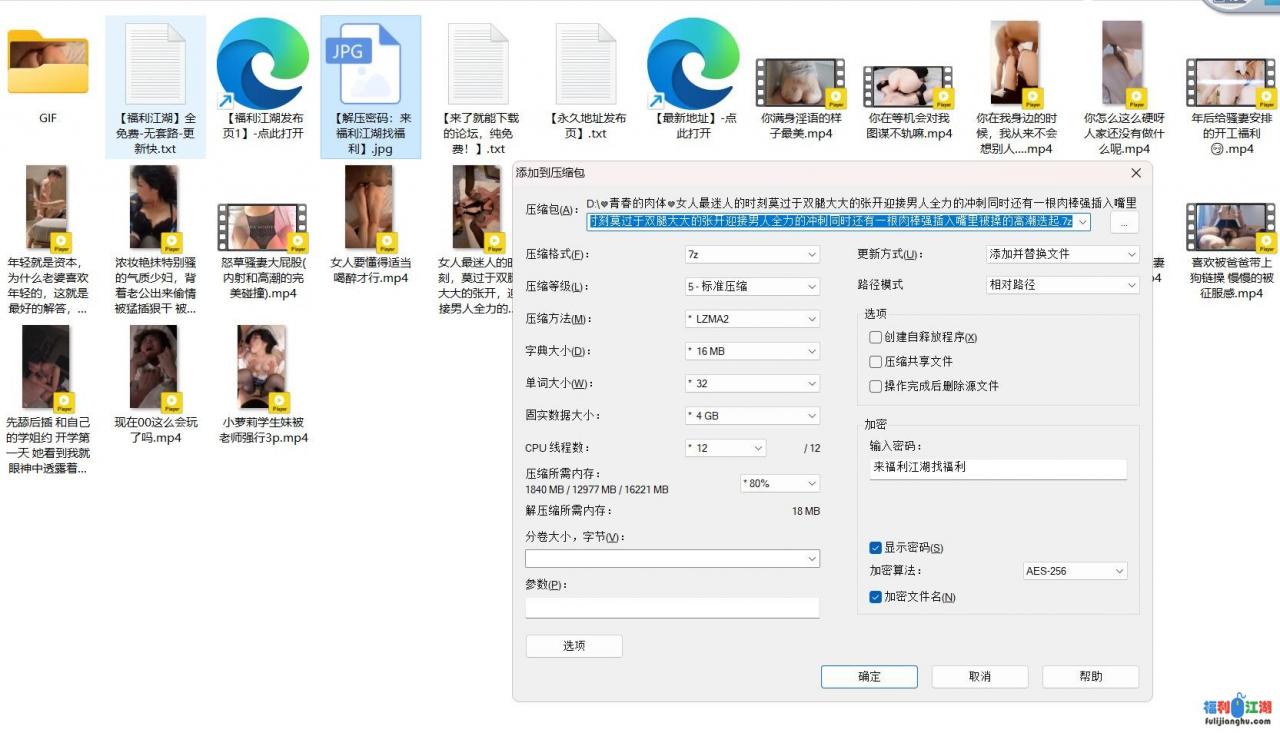Click the 发布页1 Edge shortcut icon
1280x733 pixels.
click(x=263, y=65)
